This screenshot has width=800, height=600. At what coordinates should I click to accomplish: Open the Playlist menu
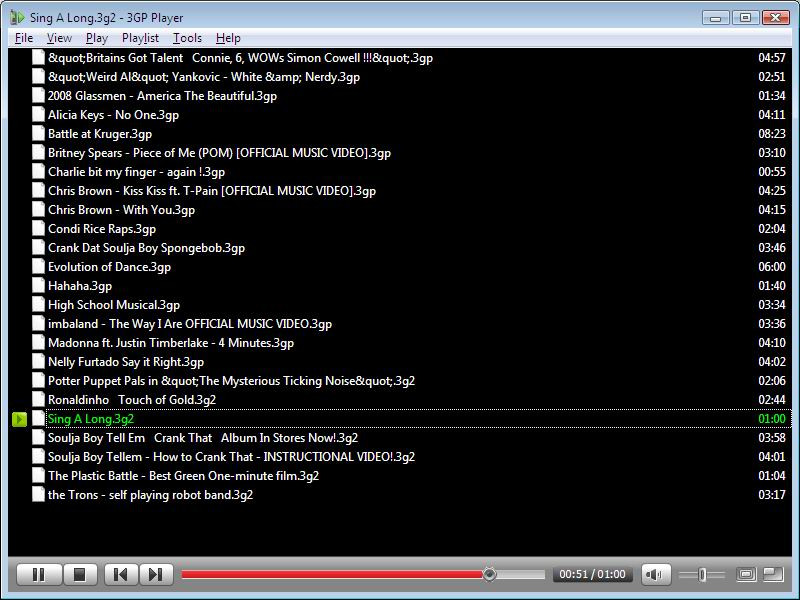140,38
